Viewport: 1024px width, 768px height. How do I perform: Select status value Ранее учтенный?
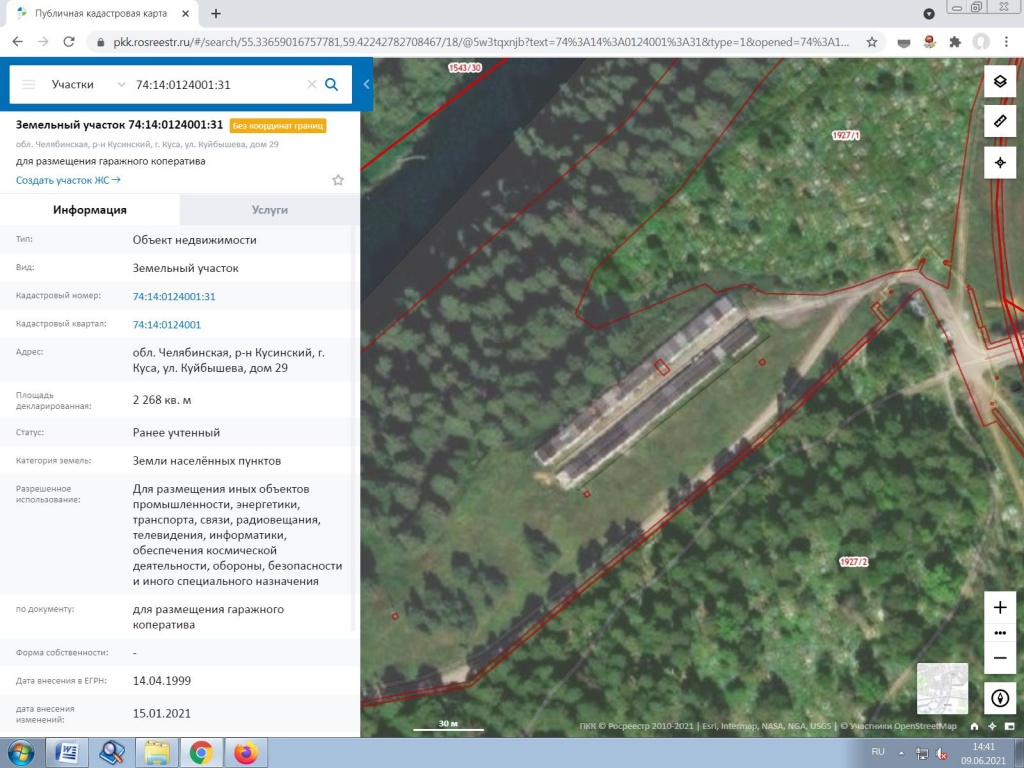[x=176, y=432]
